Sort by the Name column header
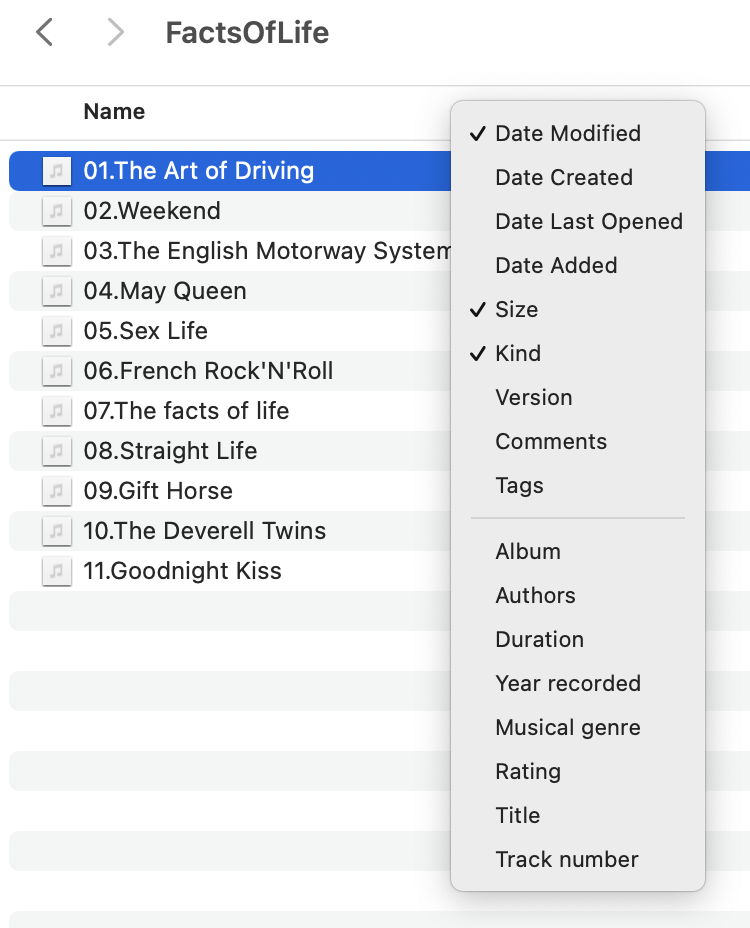This screenshot has width=750, height=928. (x=114, y=112)
